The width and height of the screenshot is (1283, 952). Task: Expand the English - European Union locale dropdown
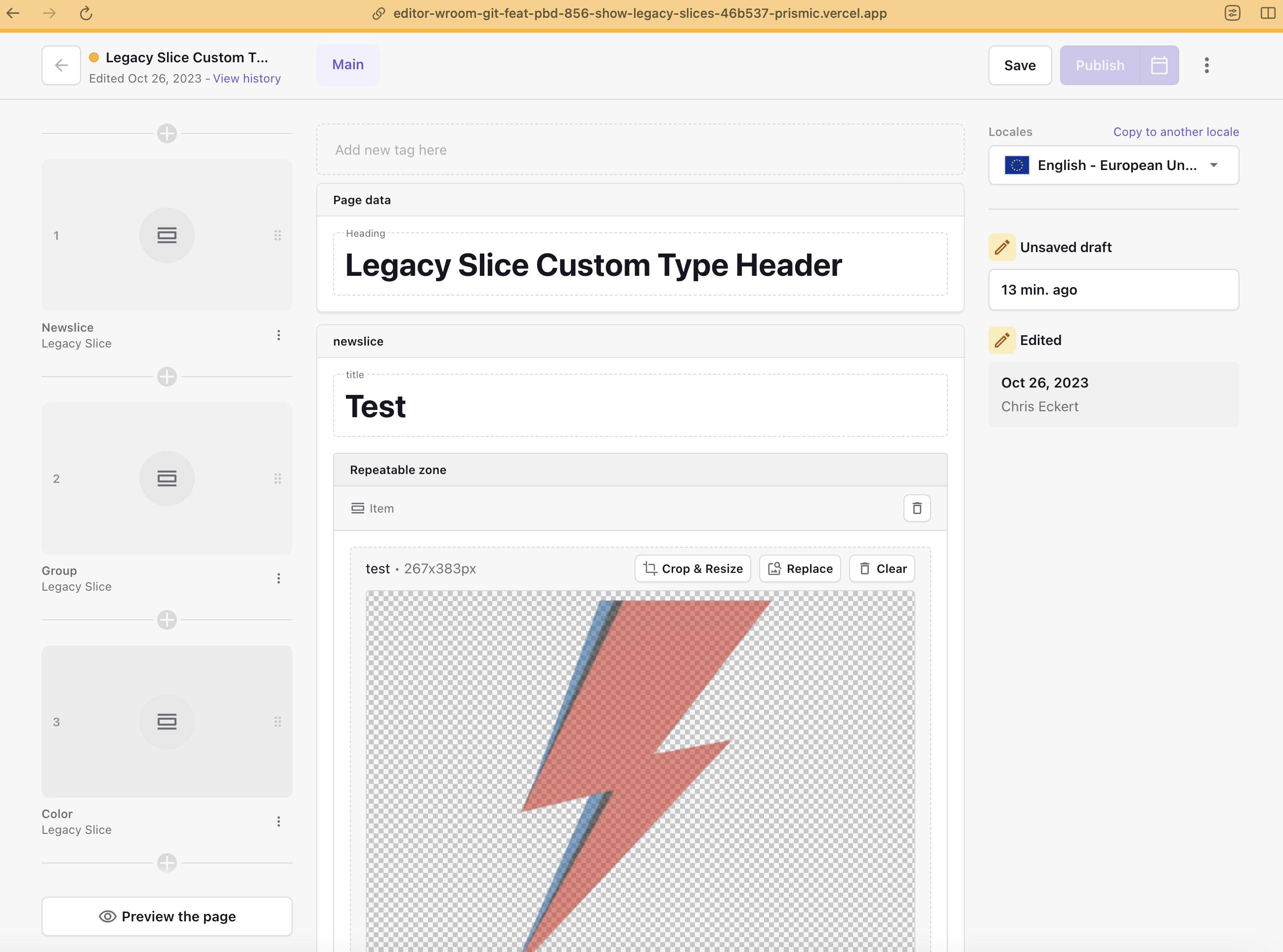1113,166
